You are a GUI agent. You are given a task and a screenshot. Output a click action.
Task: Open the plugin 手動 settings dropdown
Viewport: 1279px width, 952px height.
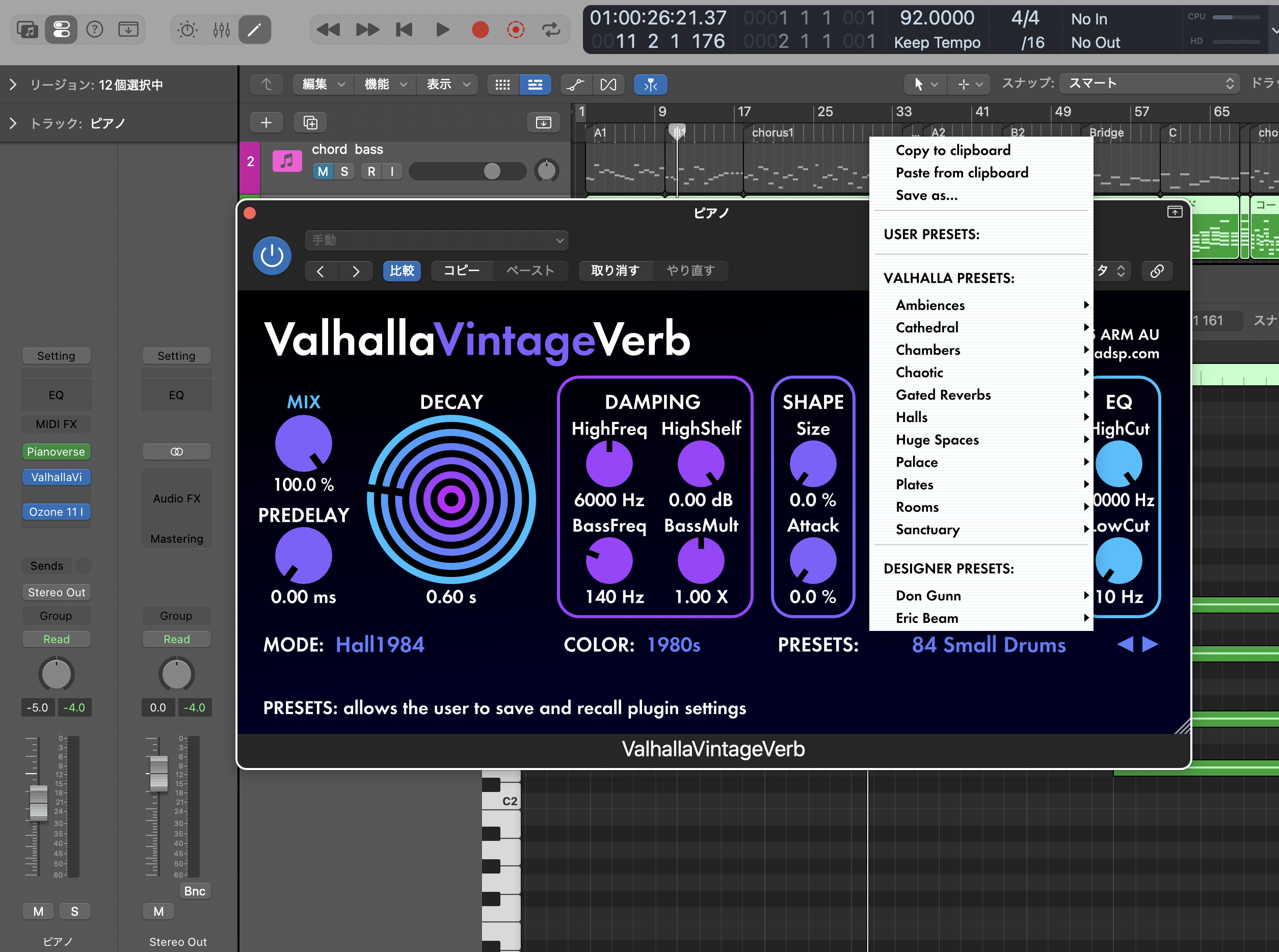(x=436, y=241)
